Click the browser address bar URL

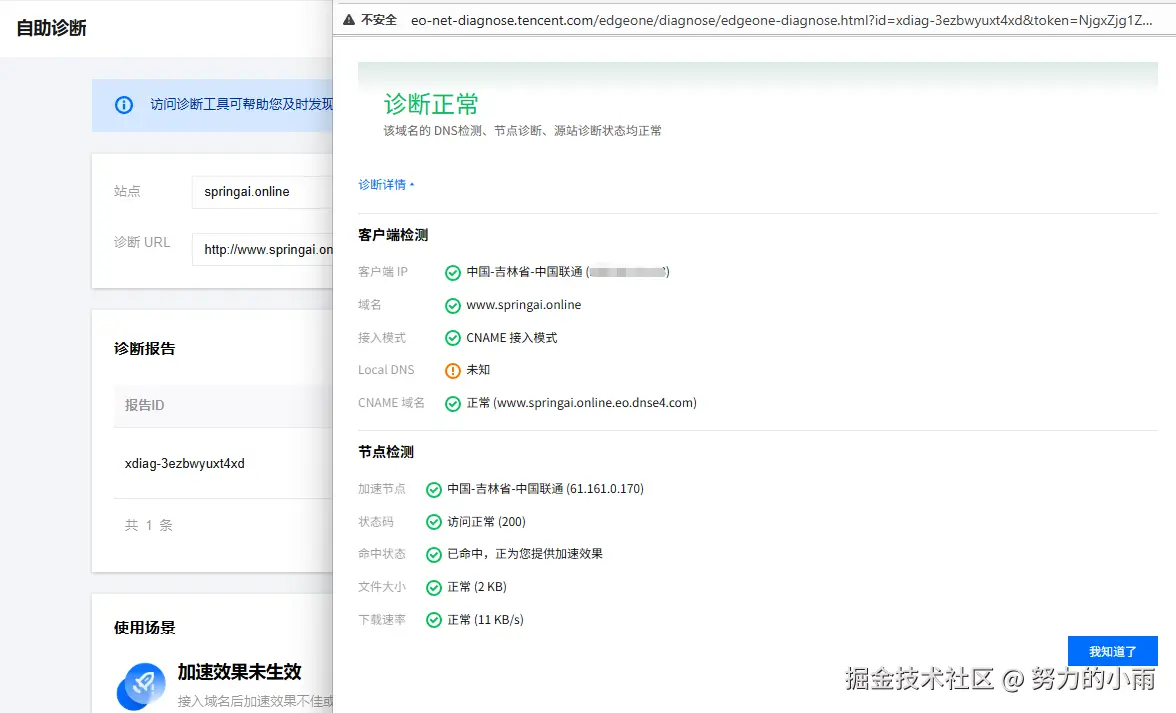(x=781, y=20)
